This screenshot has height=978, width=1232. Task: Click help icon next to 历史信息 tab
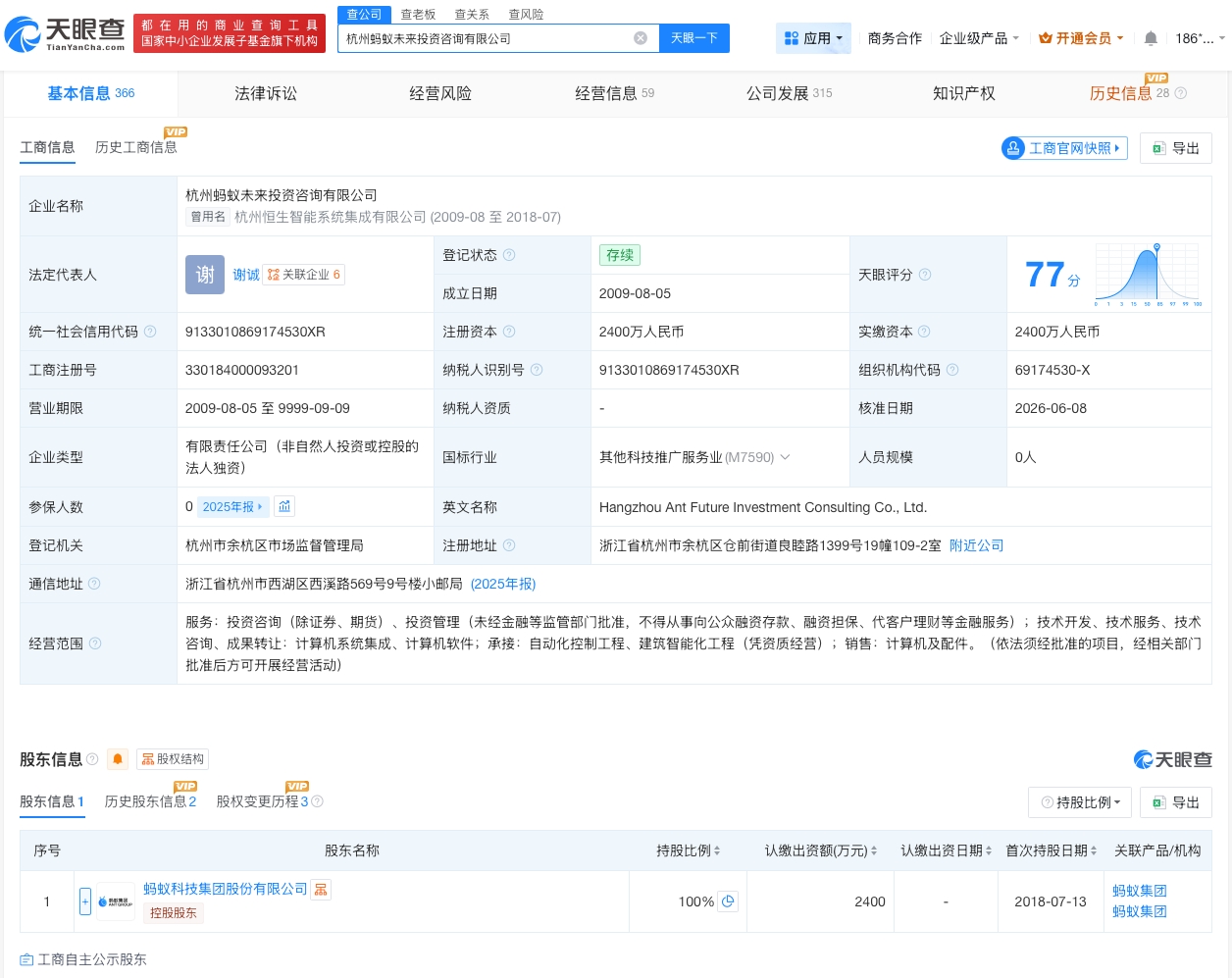click(1181, 93)
